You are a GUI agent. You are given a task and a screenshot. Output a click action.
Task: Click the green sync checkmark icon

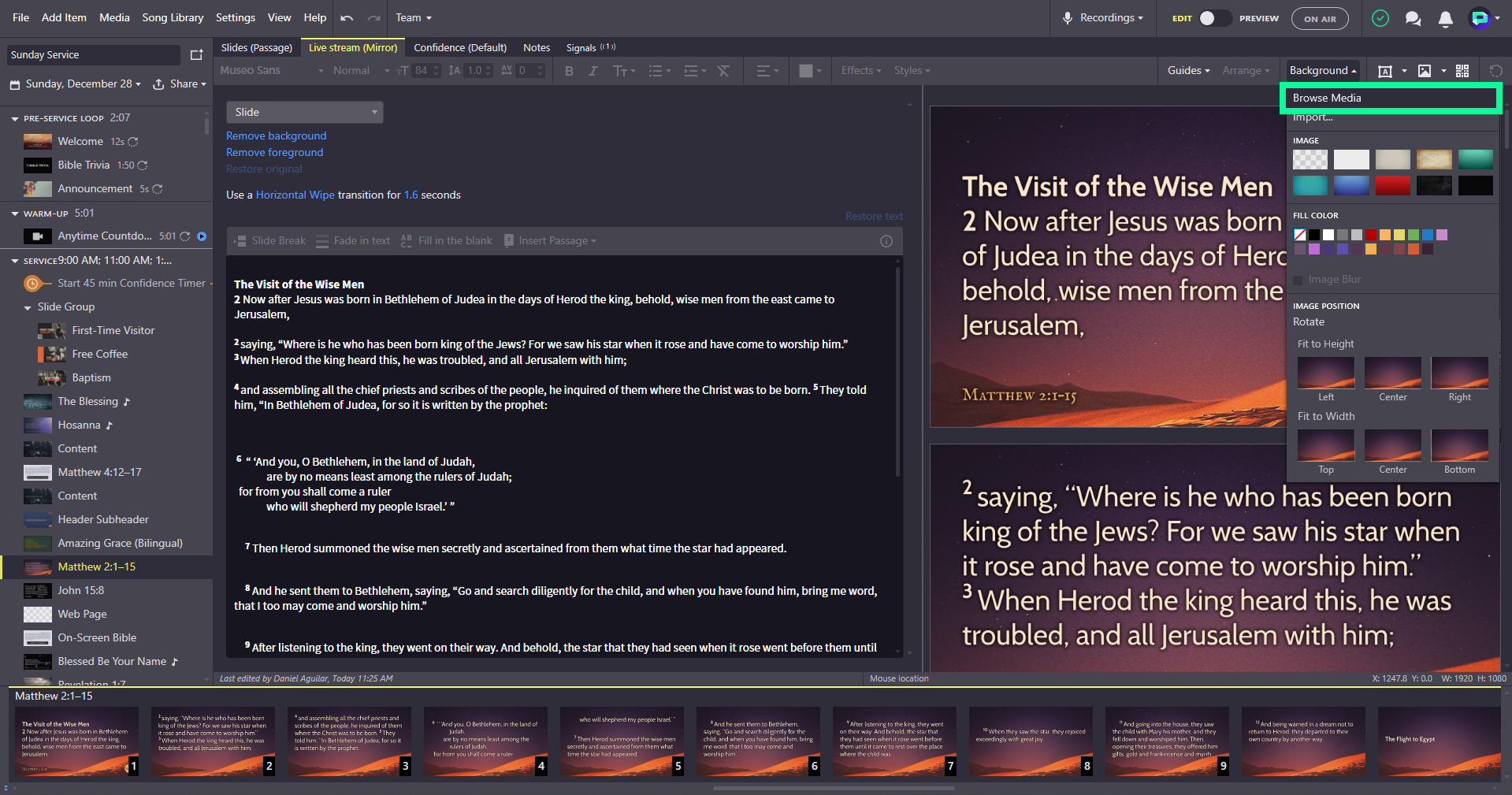pyautogui.click(x=1380, y=18)
